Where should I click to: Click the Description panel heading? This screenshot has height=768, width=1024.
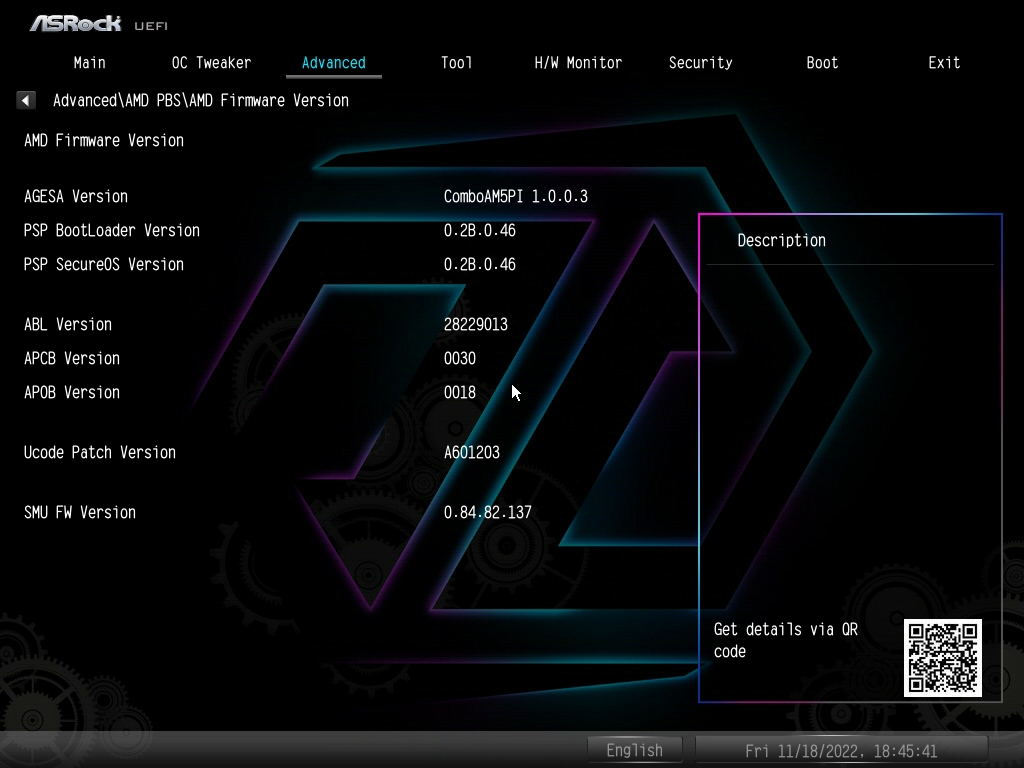(x=782, y=240)
